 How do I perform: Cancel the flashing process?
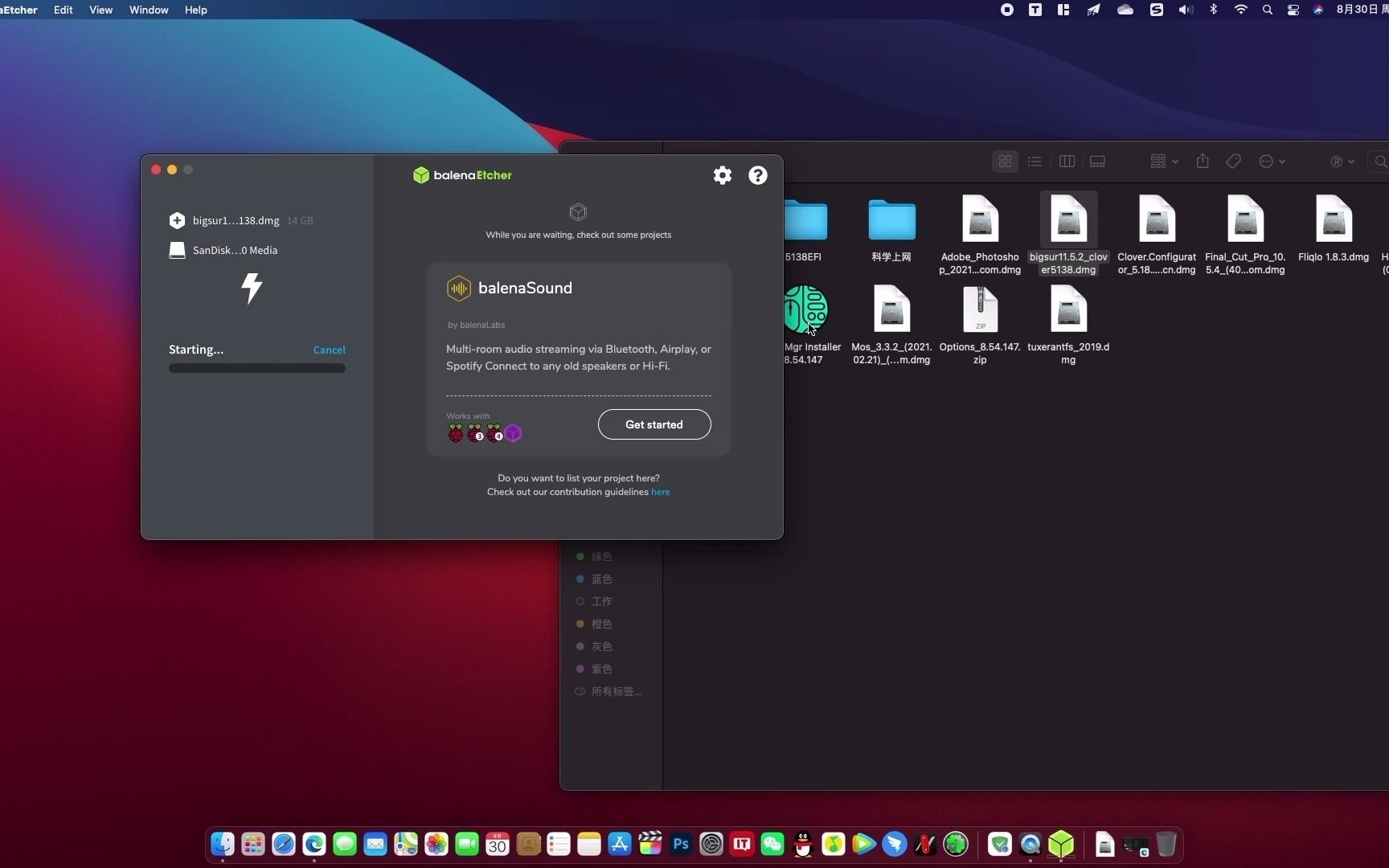pyautogui.click(x=329, y=350)
